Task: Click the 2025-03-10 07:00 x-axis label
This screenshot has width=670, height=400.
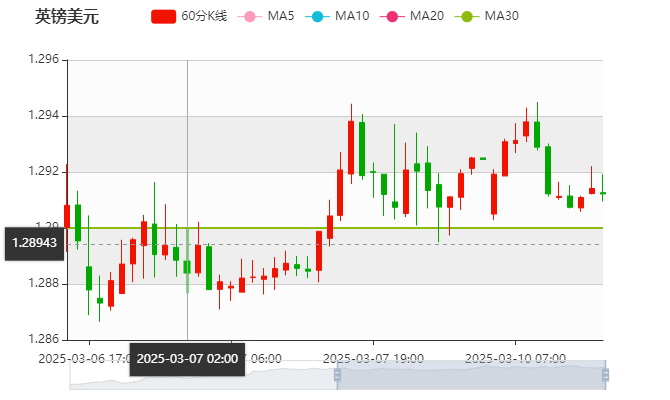Action: click(516, 358)
